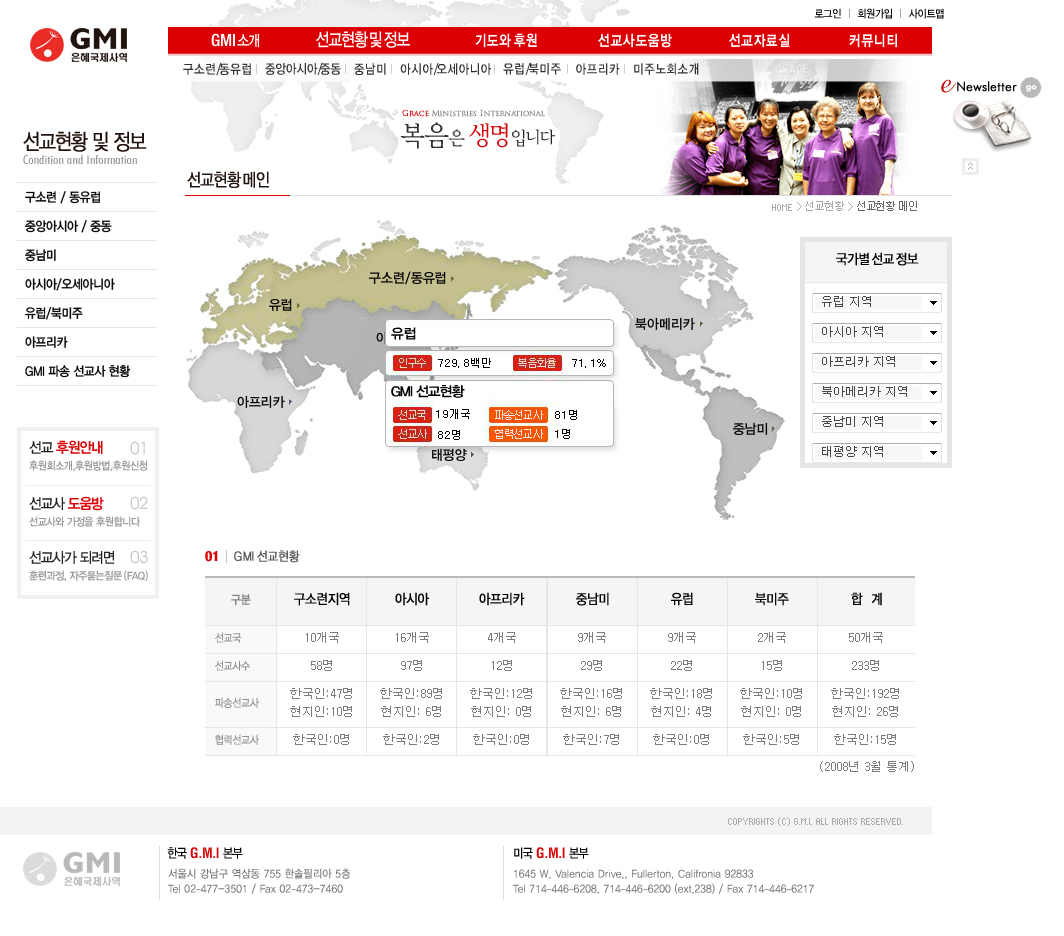
Task: Select 북아메리카 region on the map
Action: 668,324
